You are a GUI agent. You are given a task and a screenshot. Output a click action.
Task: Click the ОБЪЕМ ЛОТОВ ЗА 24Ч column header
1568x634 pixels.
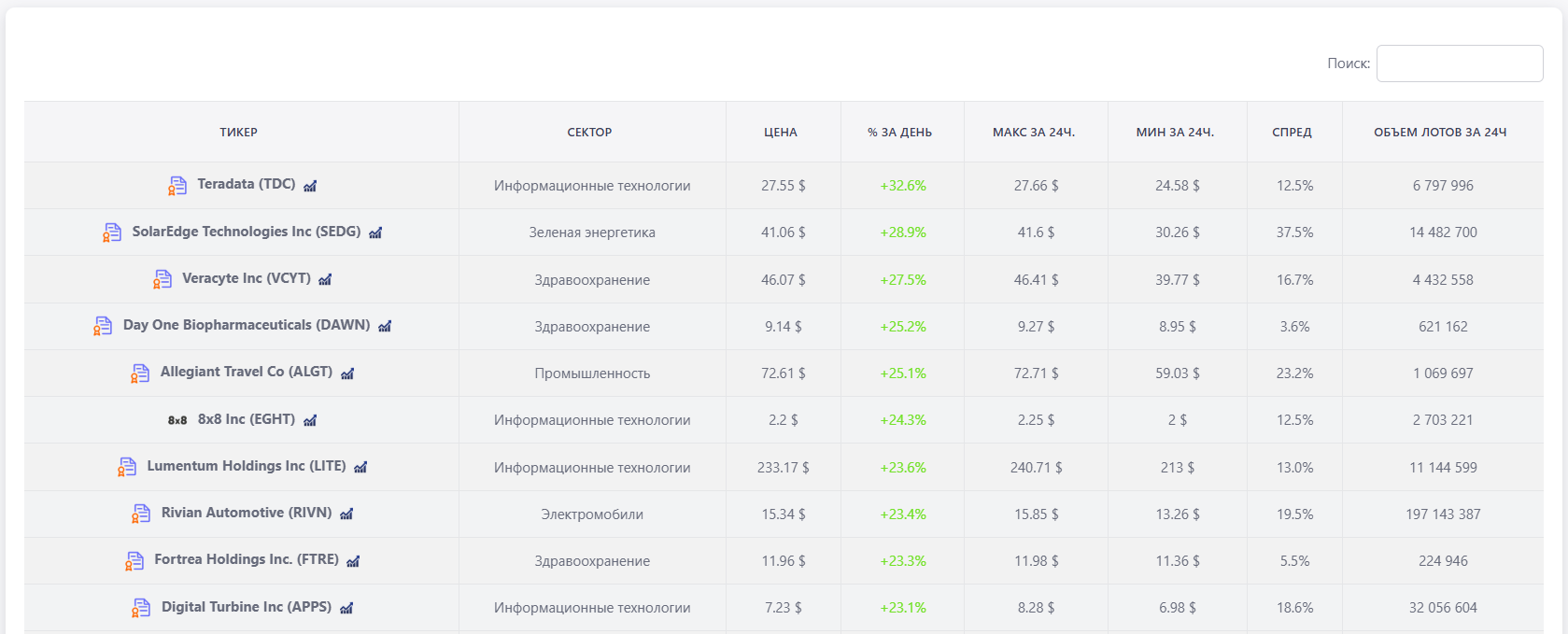(x=1440, y=133)
